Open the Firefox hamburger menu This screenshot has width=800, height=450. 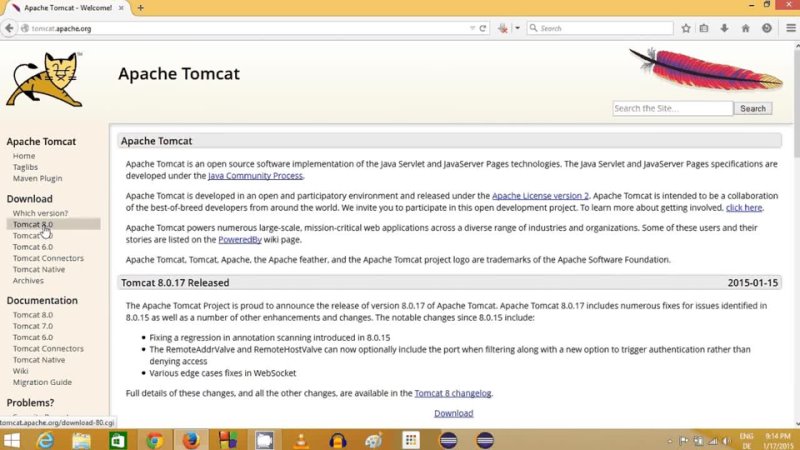(x=791, y=29)
